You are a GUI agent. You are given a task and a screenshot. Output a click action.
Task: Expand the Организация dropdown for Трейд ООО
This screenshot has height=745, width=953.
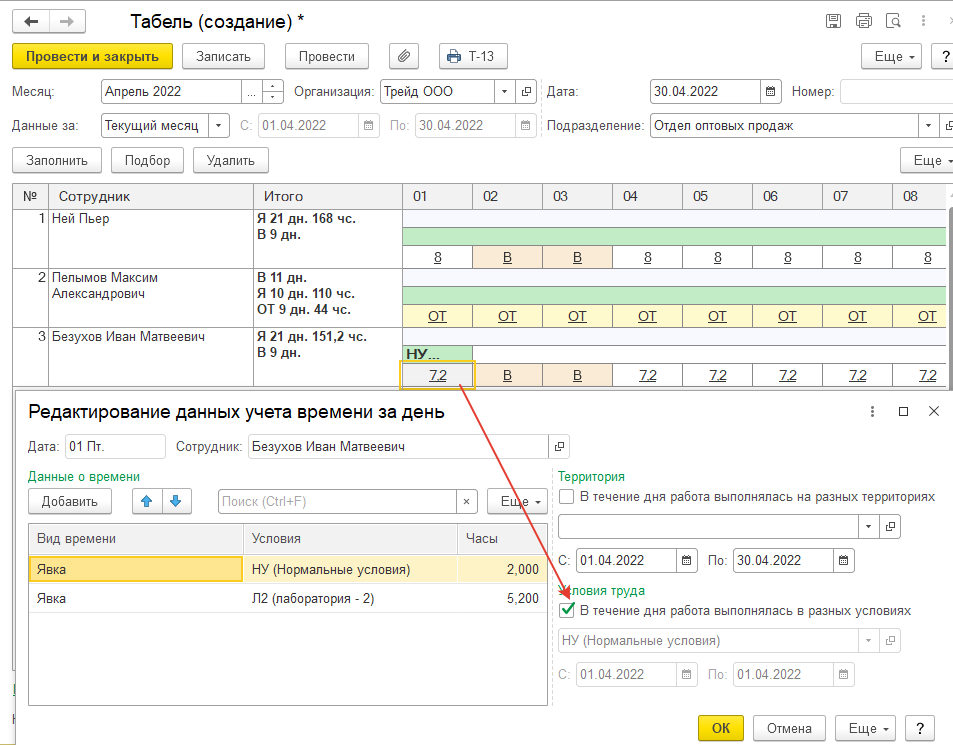505,92
